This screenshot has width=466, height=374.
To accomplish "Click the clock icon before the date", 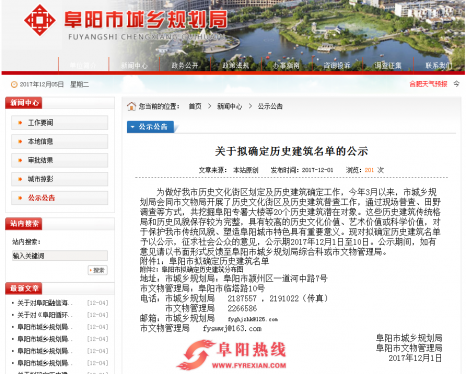I will point(14,85).
